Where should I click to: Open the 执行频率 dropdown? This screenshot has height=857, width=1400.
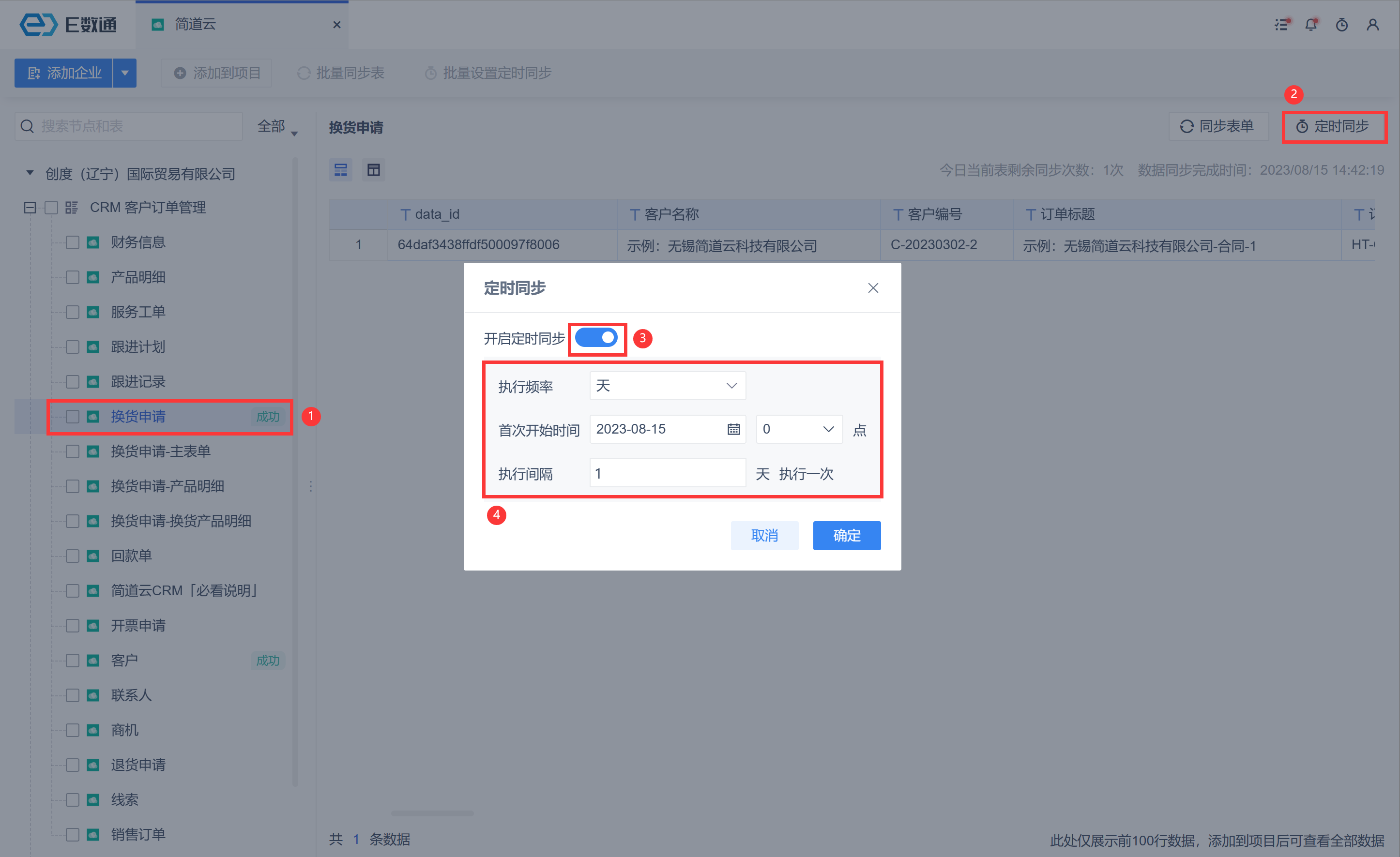coord(667,386)
